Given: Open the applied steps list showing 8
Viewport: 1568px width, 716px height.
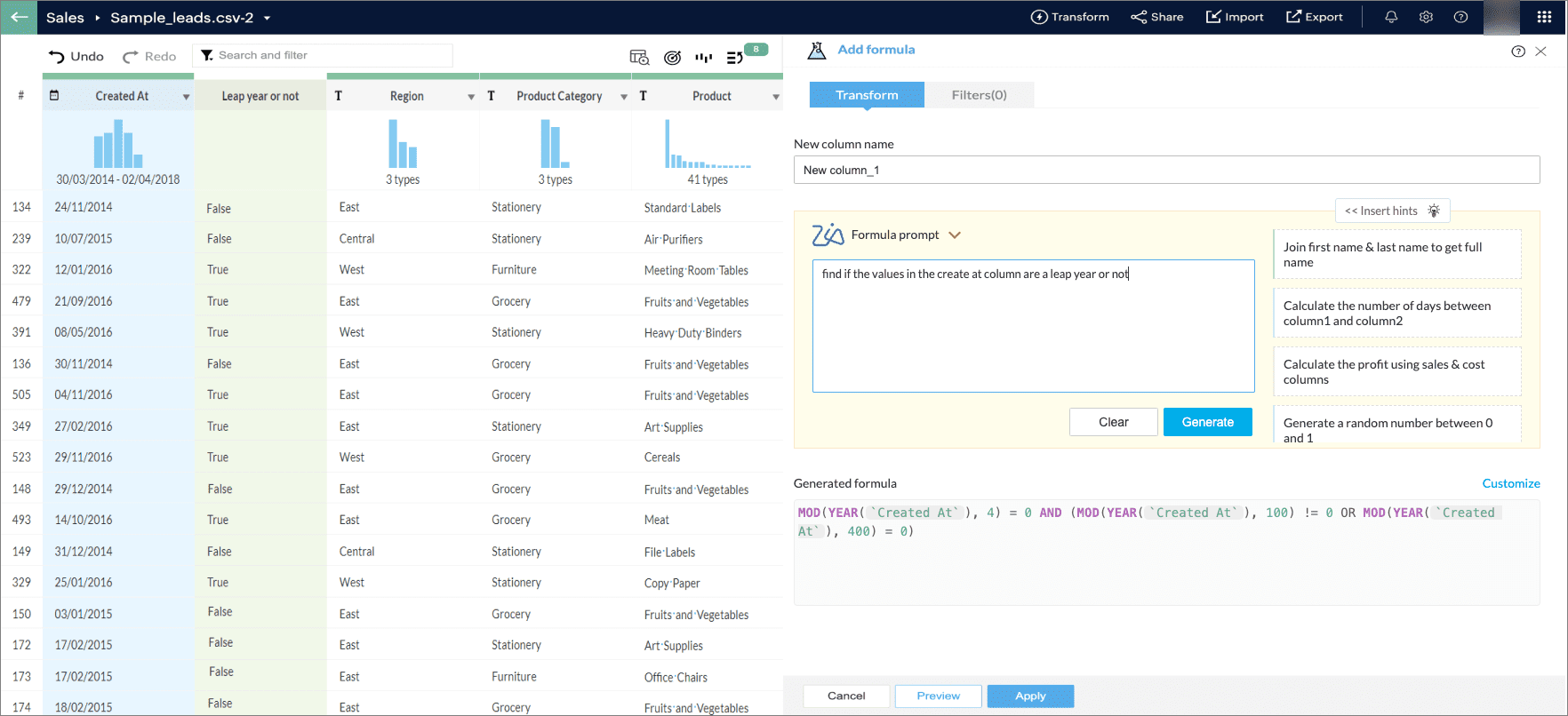Looking at the screenshot, I should (x=738, y=57).
